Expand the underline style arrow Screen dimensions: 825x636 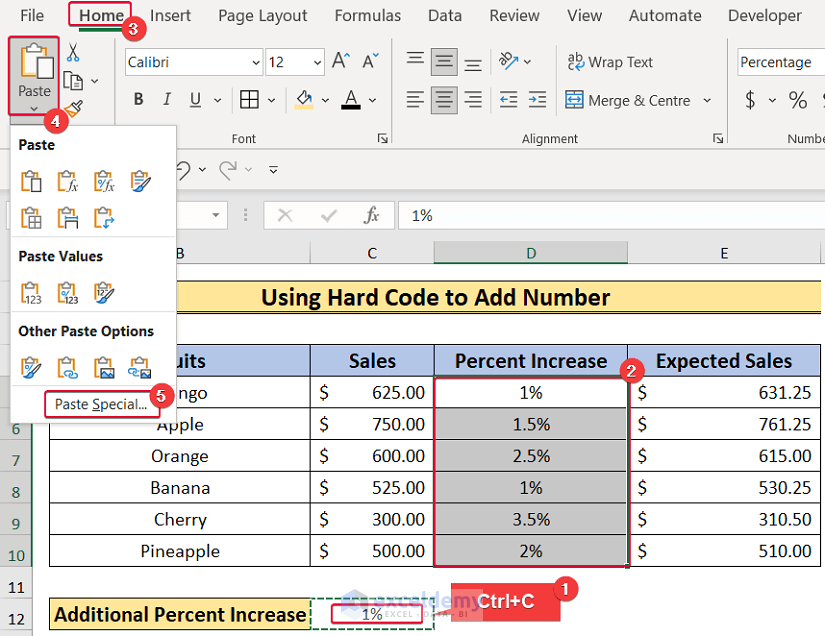pos(217,100)
